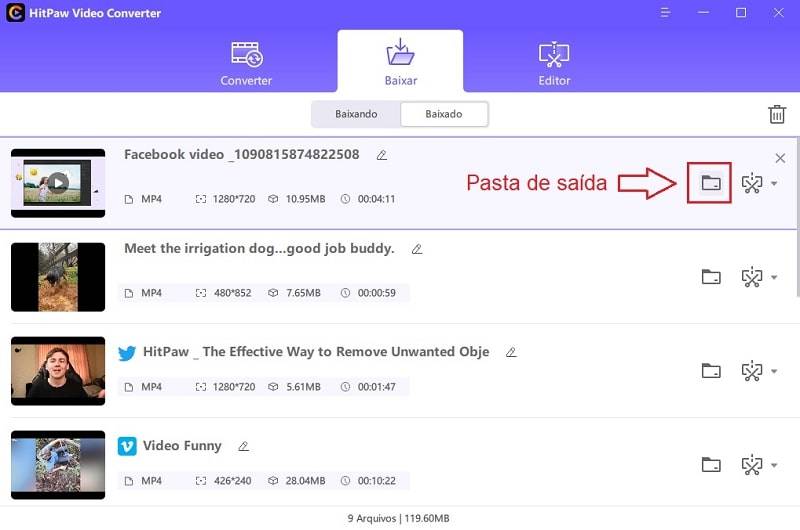Edit HitPaw Twitter video with the scissors icon
Screen dimensions: 800x530
[752, 371]
